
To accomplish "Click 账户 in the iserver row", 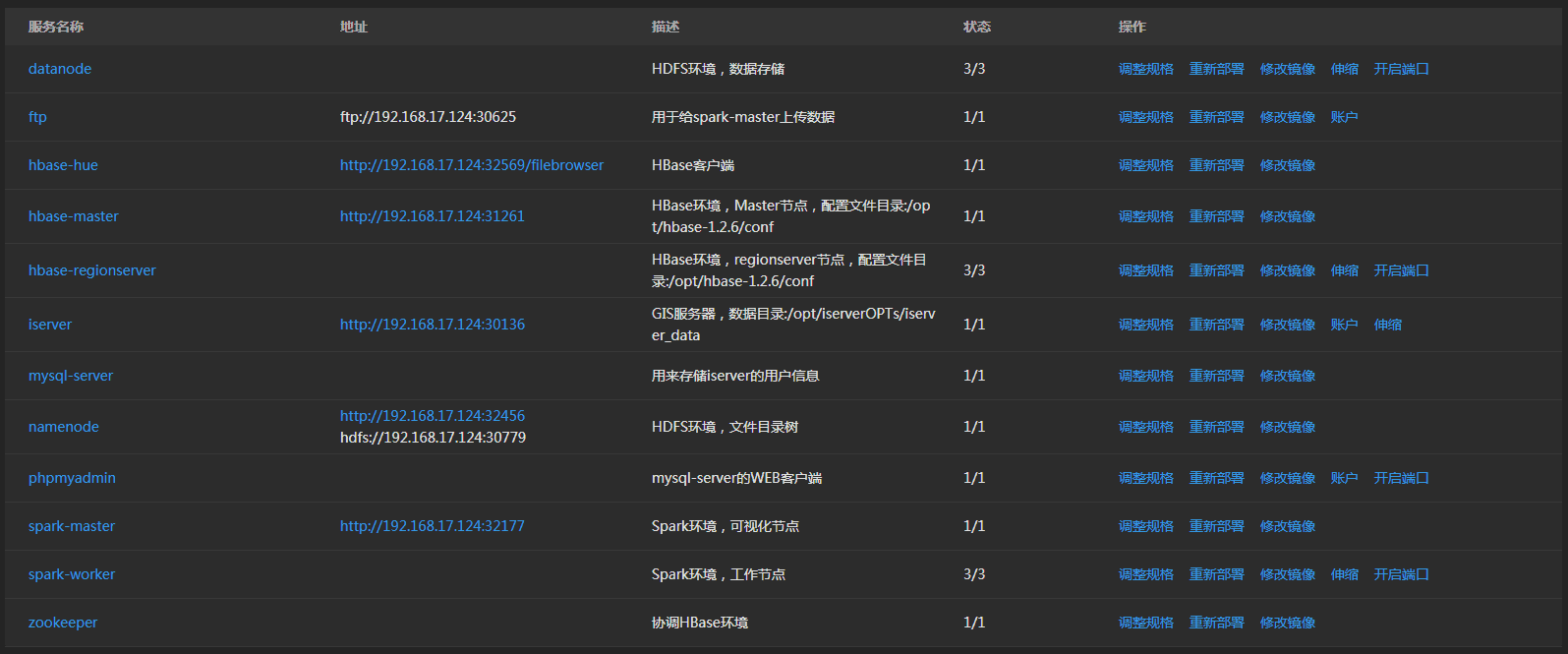I will tap(1344, 325).
